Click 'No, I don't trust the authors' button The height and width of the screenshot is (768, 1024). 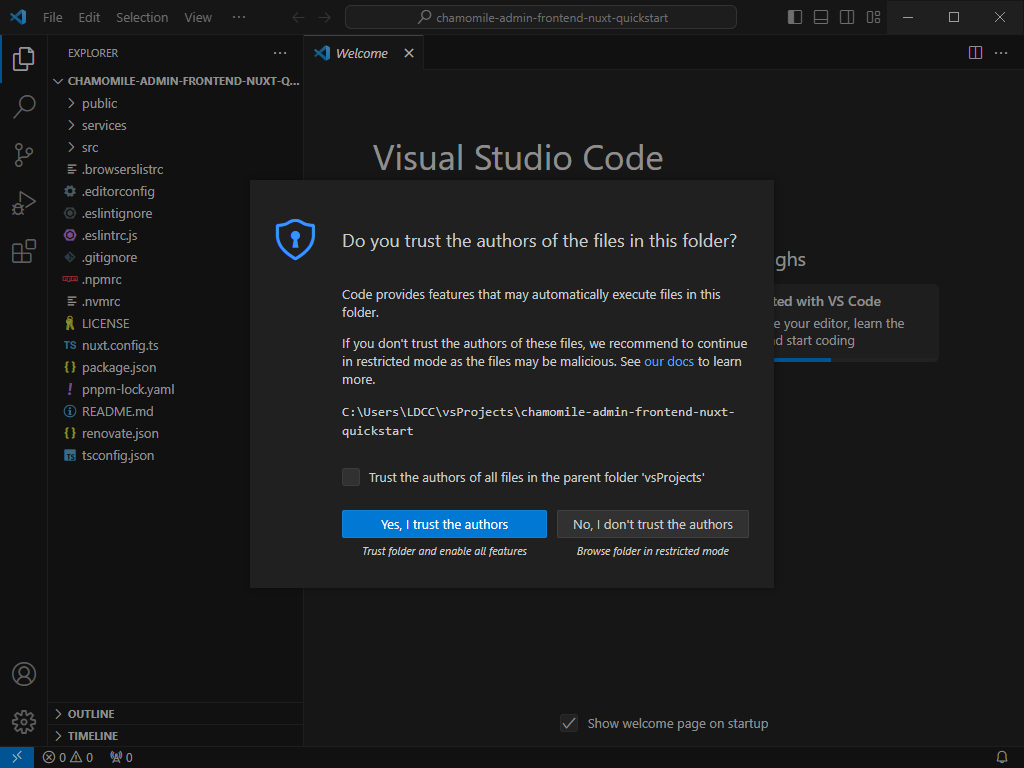point(652,524)
